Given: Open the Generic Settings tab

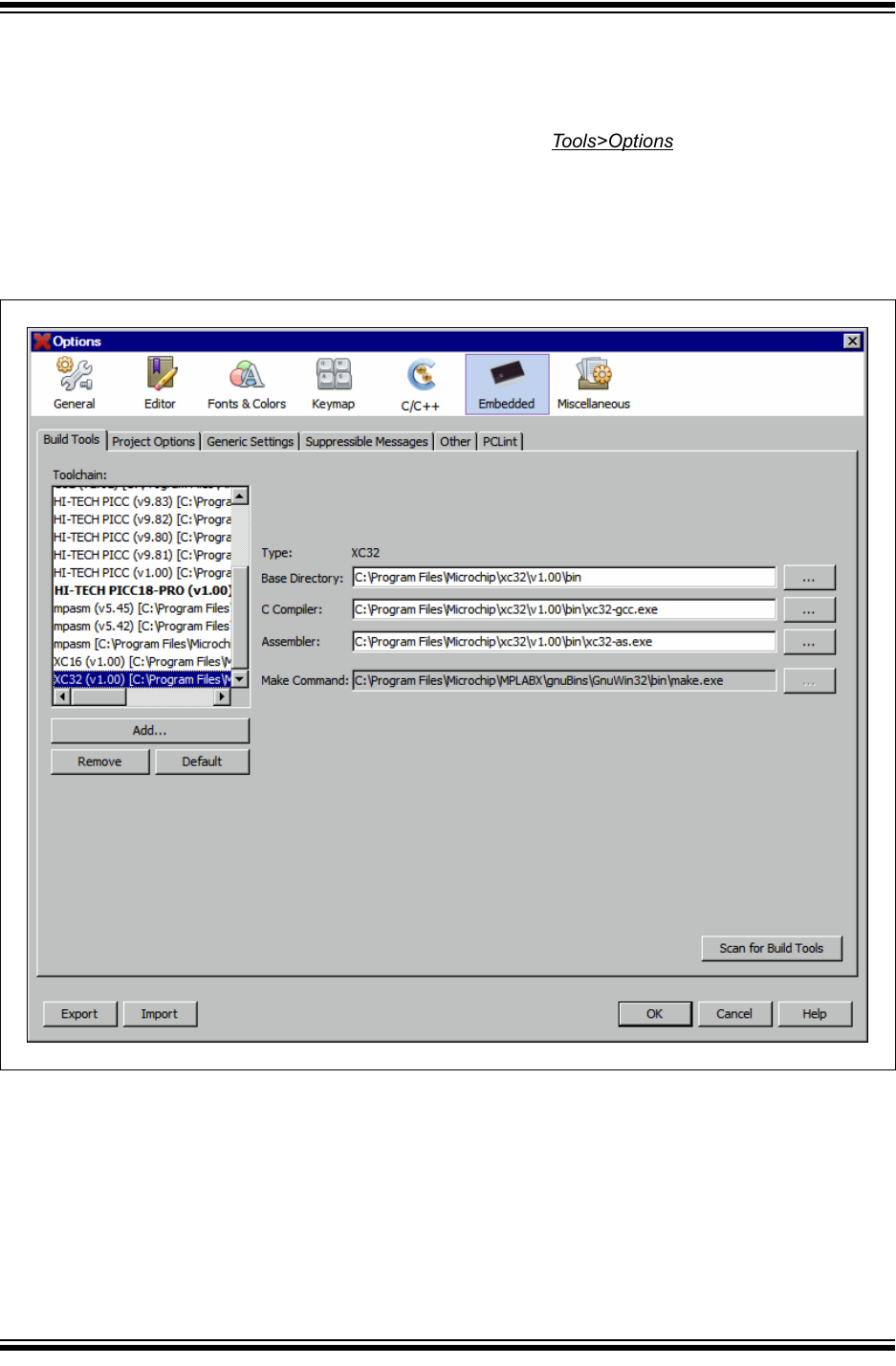Looking at the screenshot, I should pyautogui.click(x=250, y=441).
